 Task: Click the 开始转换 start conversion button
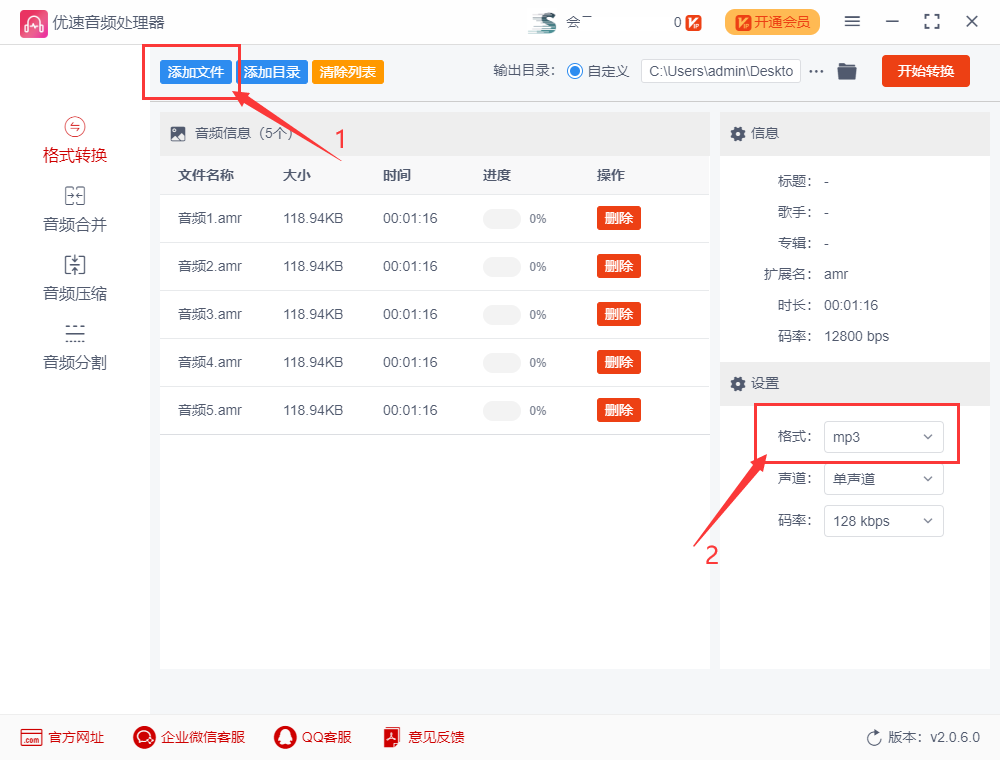[x=925, y=71]
